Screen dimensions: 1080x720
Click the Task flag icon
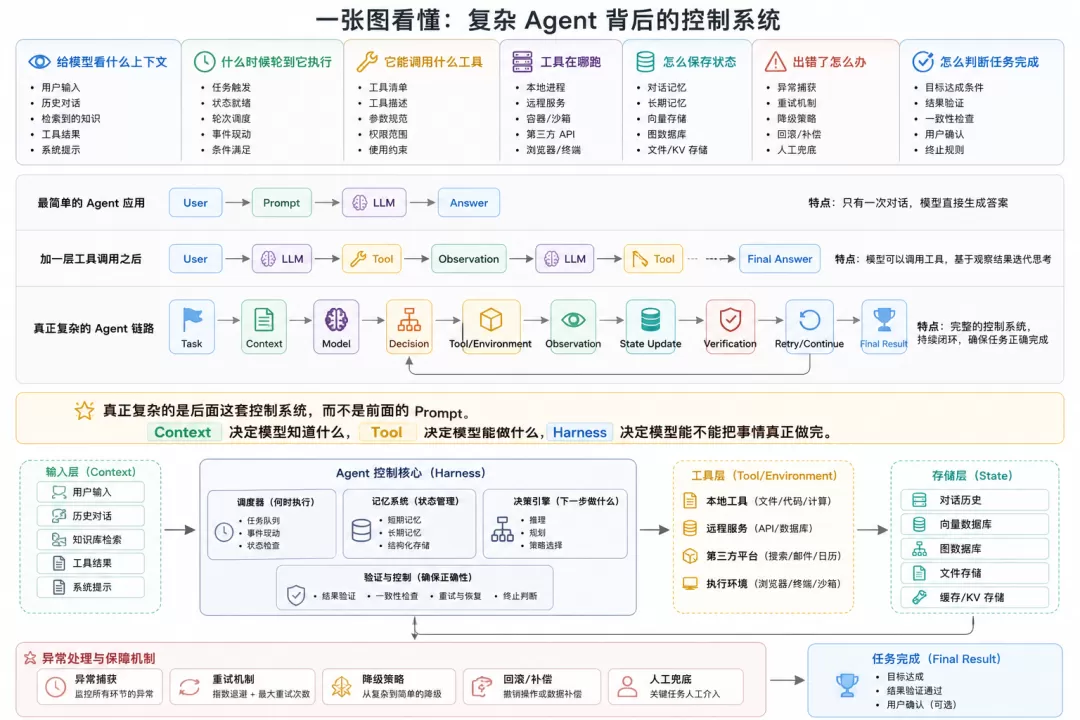192,320
